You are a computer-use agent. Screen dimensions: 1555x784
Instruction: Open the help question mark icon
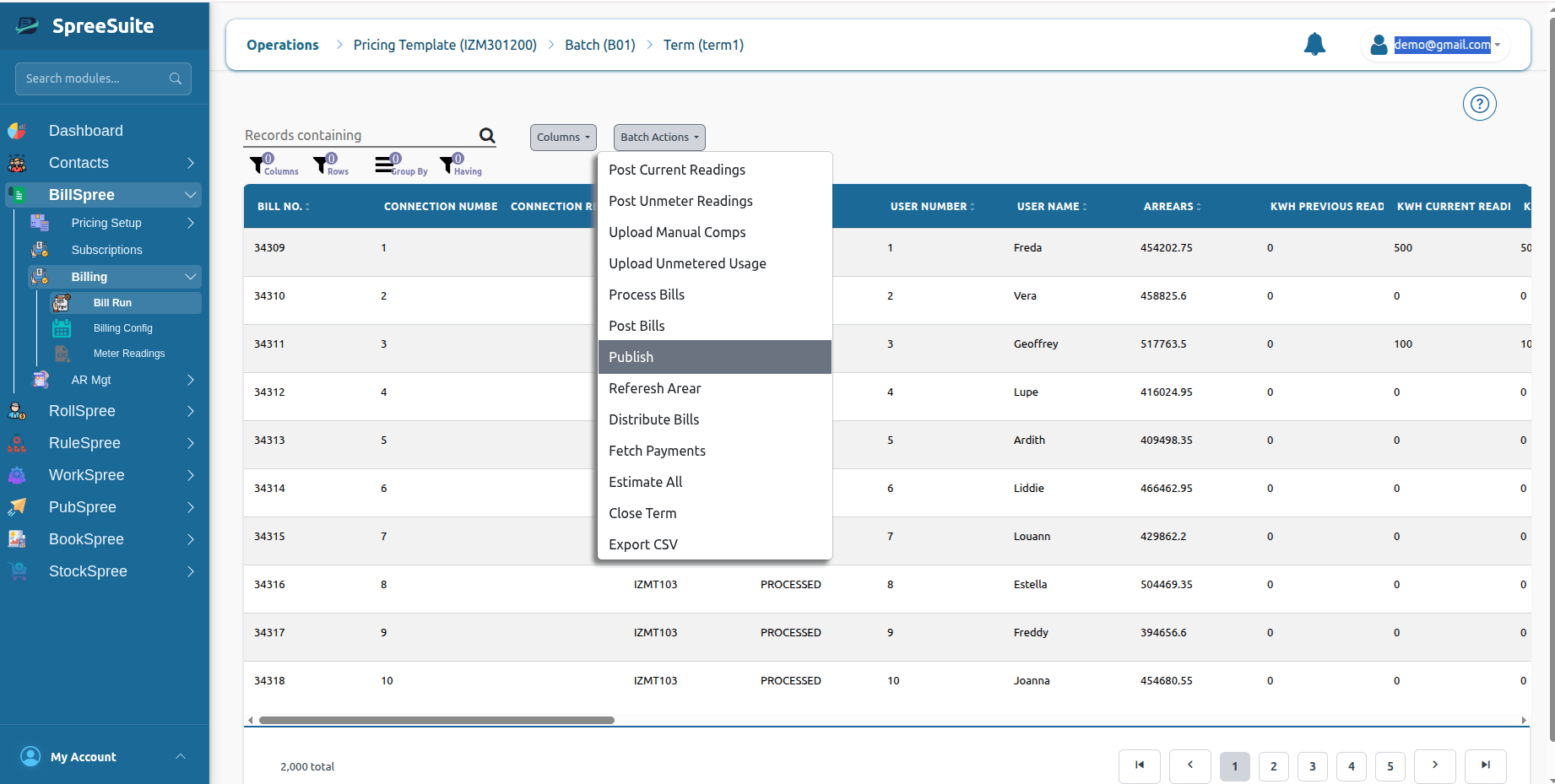(x=1479, y=104)
